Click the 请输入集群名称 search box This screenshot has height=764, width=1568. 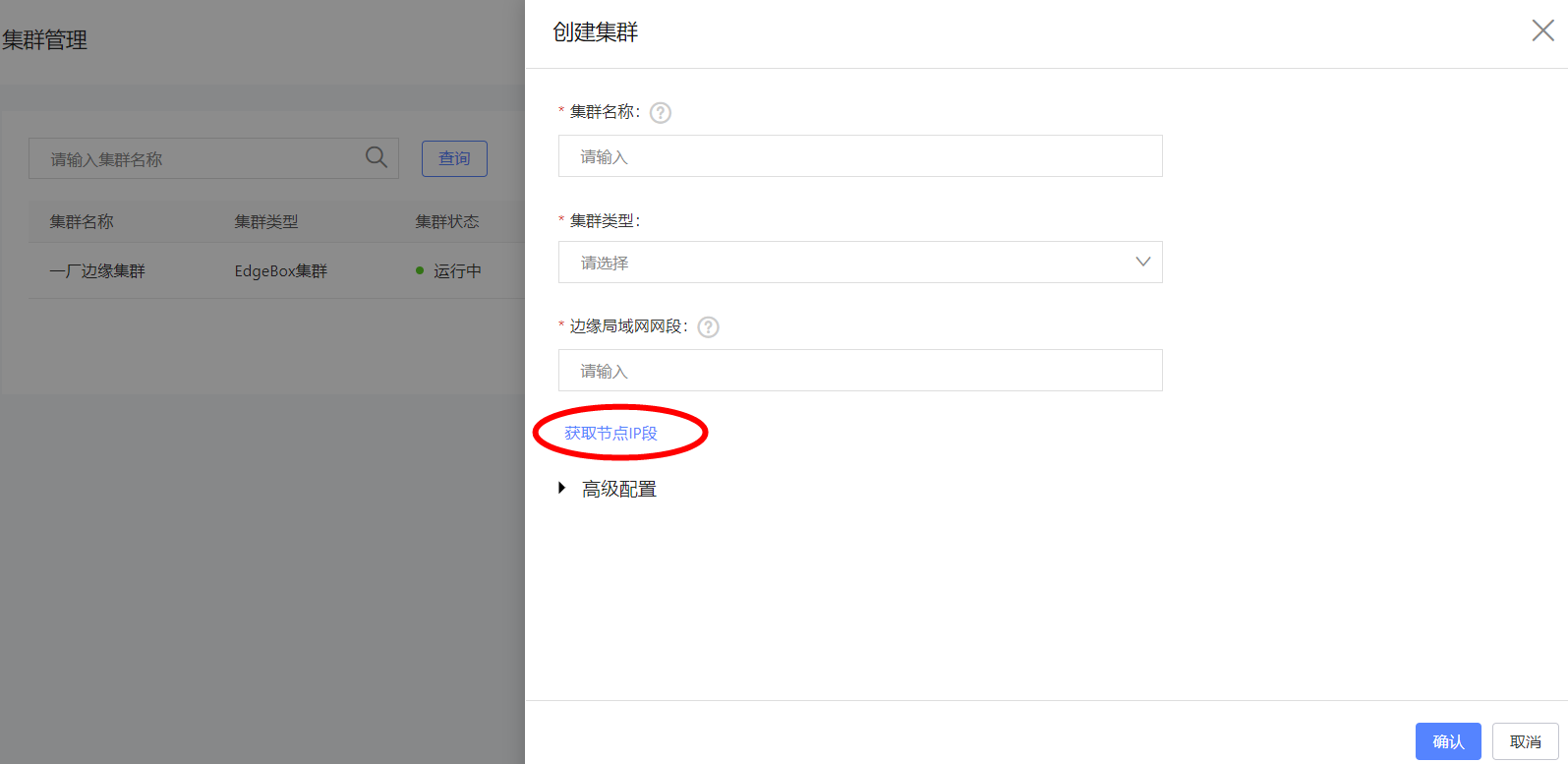213,158
